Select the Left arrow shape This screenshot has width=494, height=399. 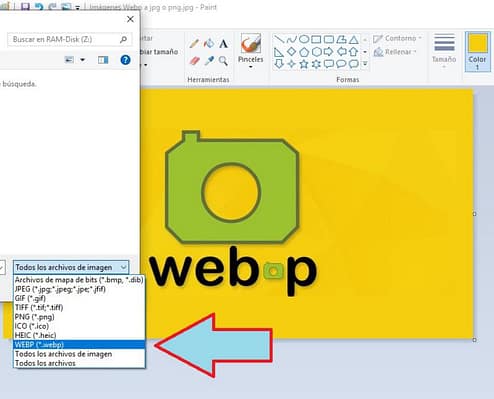[341, 52]
